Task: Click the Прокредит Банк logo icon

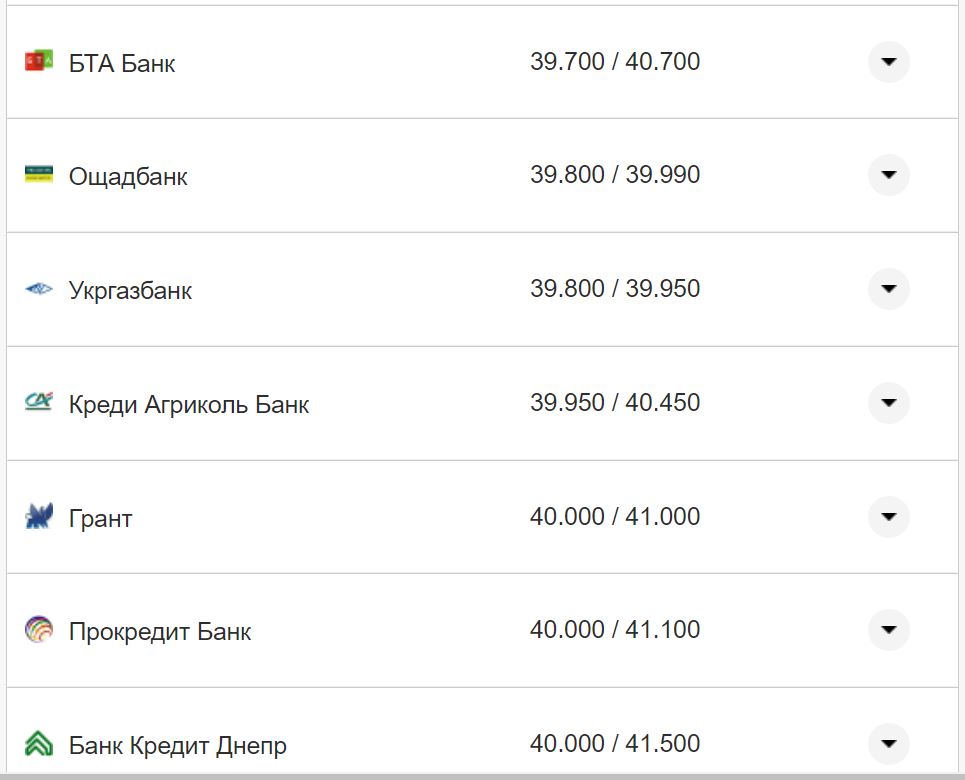Action: (38, 630)
